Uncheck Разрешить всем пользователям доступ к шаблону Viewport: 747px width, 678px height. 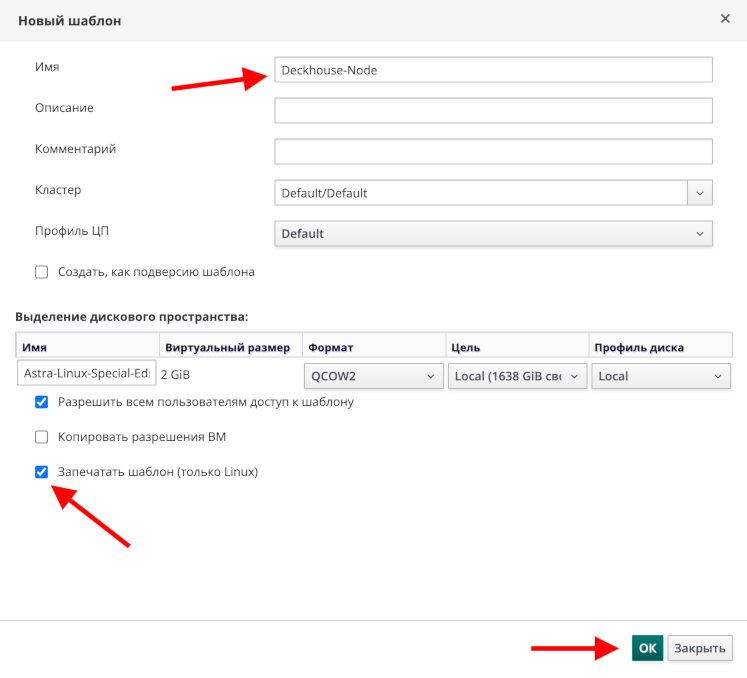point(42,402)
